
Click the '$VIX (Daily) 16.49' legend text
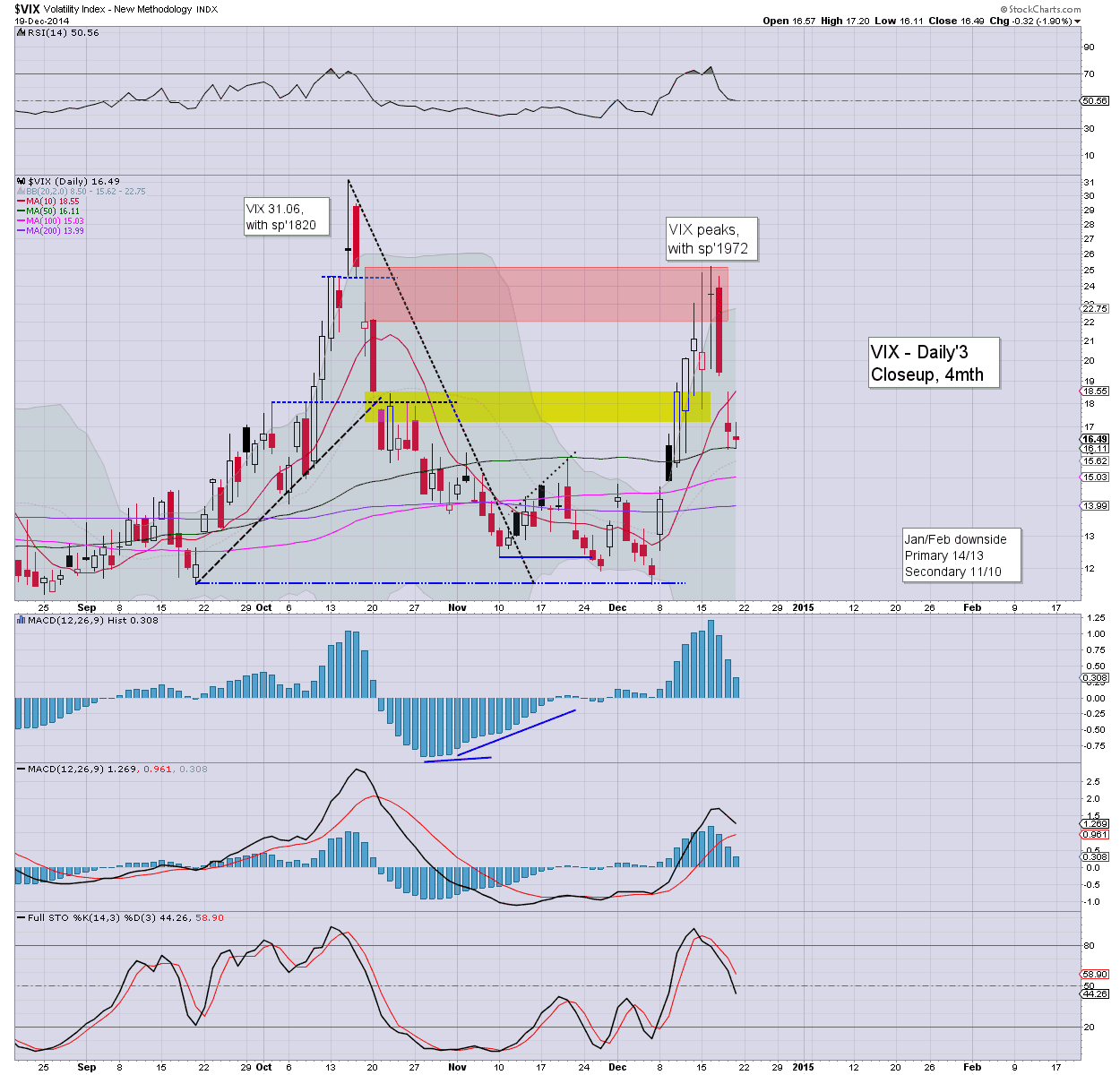tap(74, 181)
